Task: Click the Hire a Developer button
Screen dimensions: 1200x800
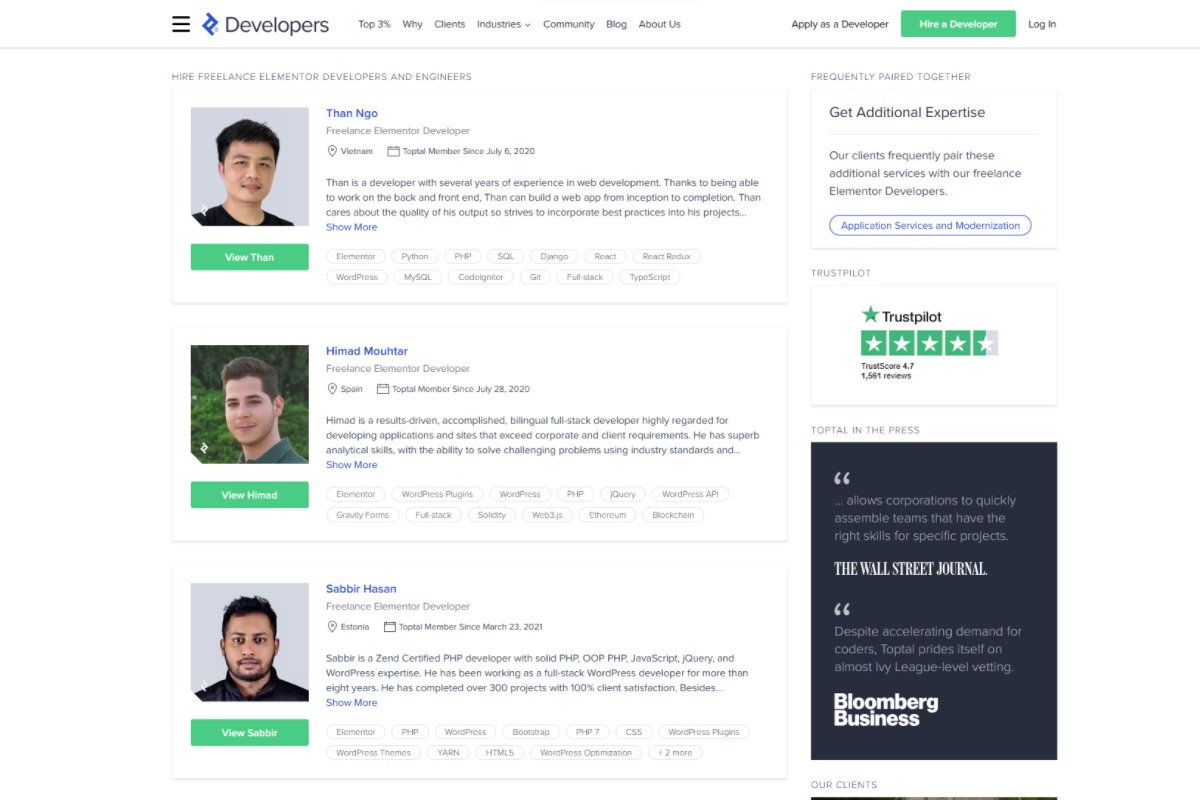Action: pos(958,24)
